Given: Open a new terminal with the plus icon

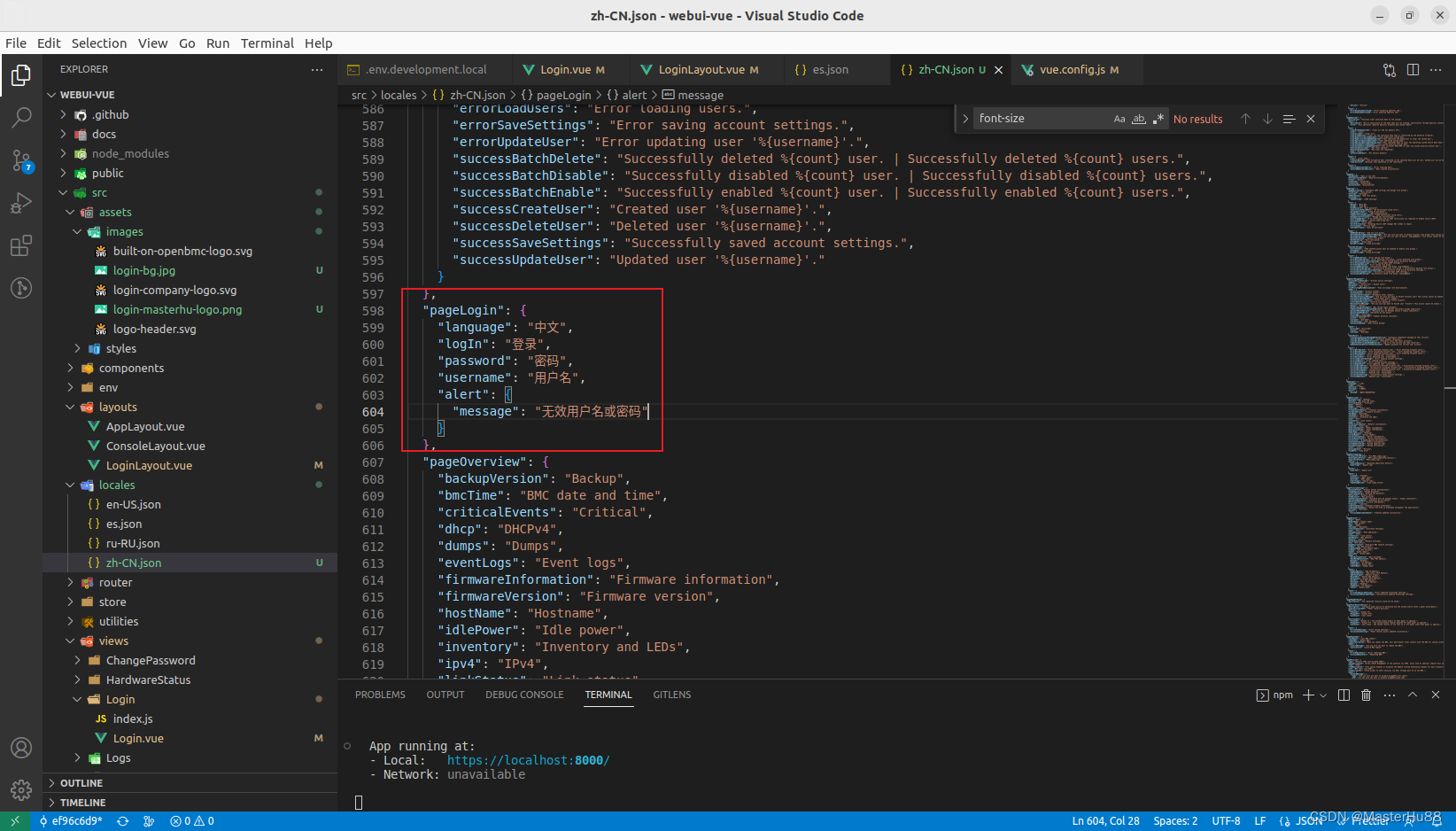Looking at the screenshot, I should coord(1306,695).
